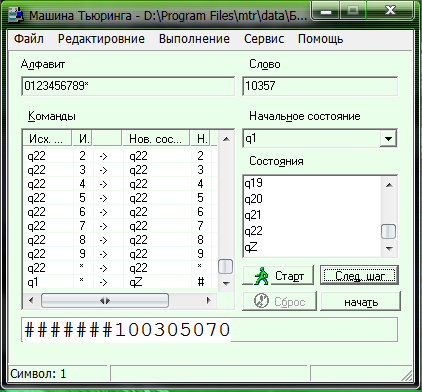Click the След. шаг button
The width and height of the screenshot is (422, 392).
tap(359, 275)
